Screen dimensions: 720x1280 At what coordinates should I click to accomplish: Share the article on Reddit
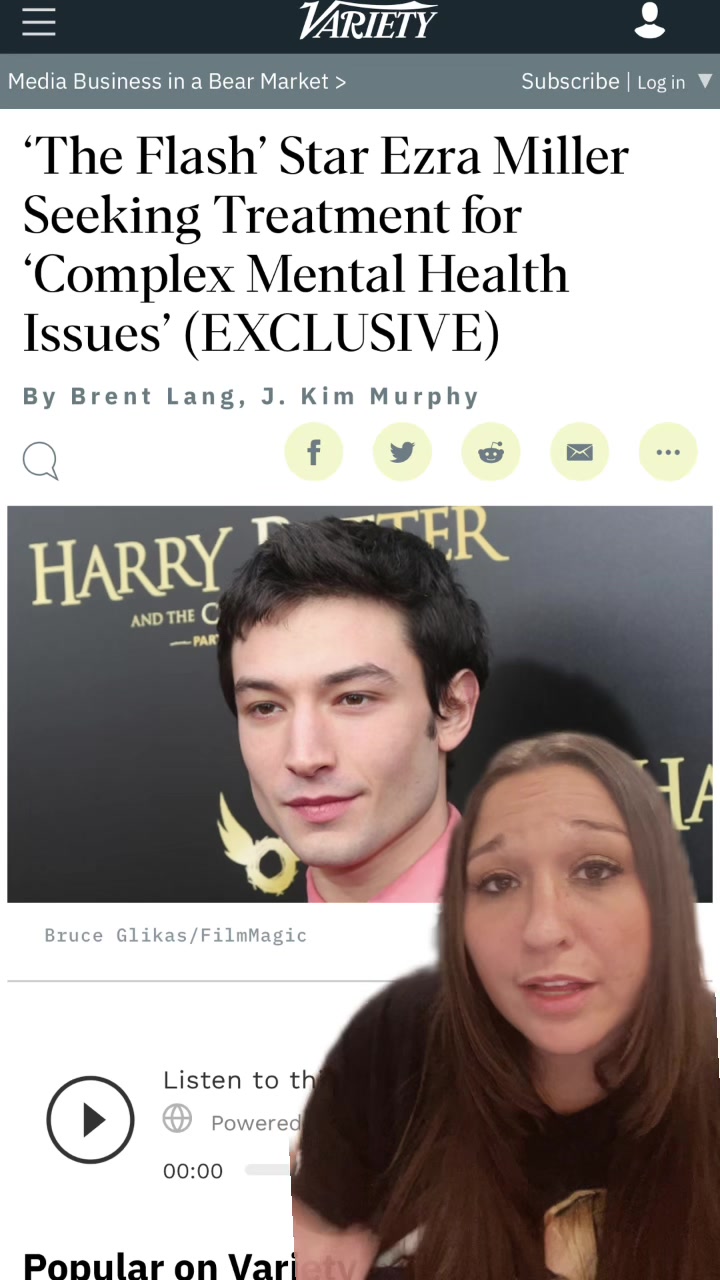click(491, 452)
